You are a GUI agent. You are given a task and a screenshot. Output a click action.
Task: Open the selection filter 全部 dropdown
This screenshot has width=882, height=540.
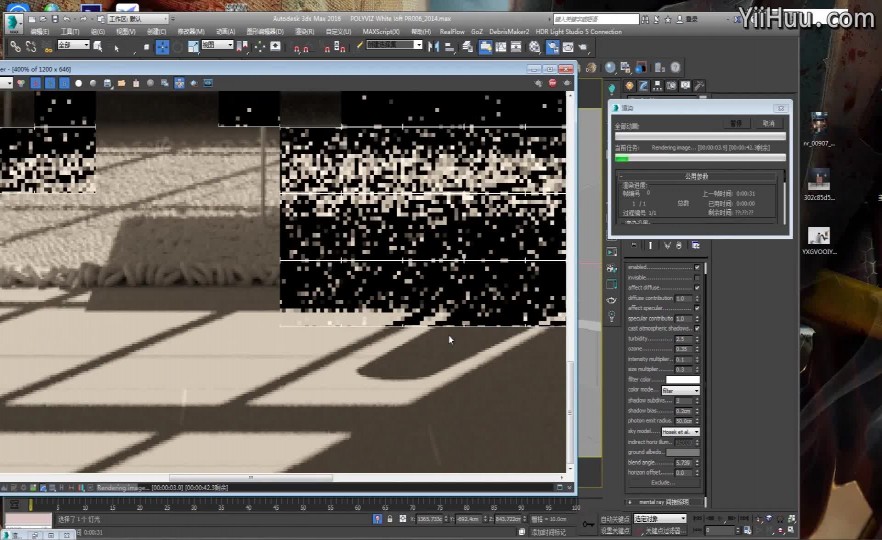(74, 44)
